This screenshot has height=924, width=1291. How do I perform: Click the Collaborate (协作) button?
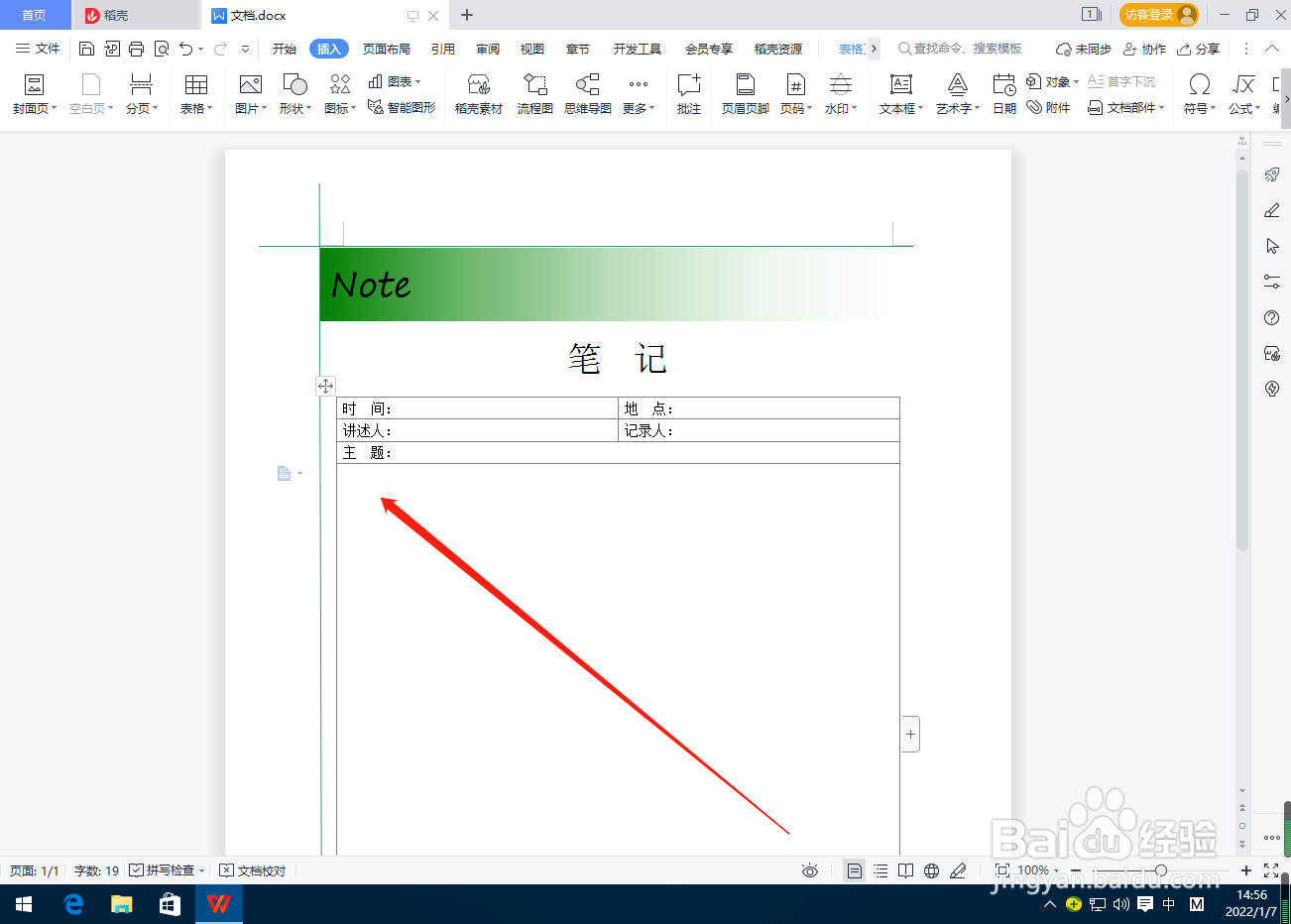[1144, 49]
